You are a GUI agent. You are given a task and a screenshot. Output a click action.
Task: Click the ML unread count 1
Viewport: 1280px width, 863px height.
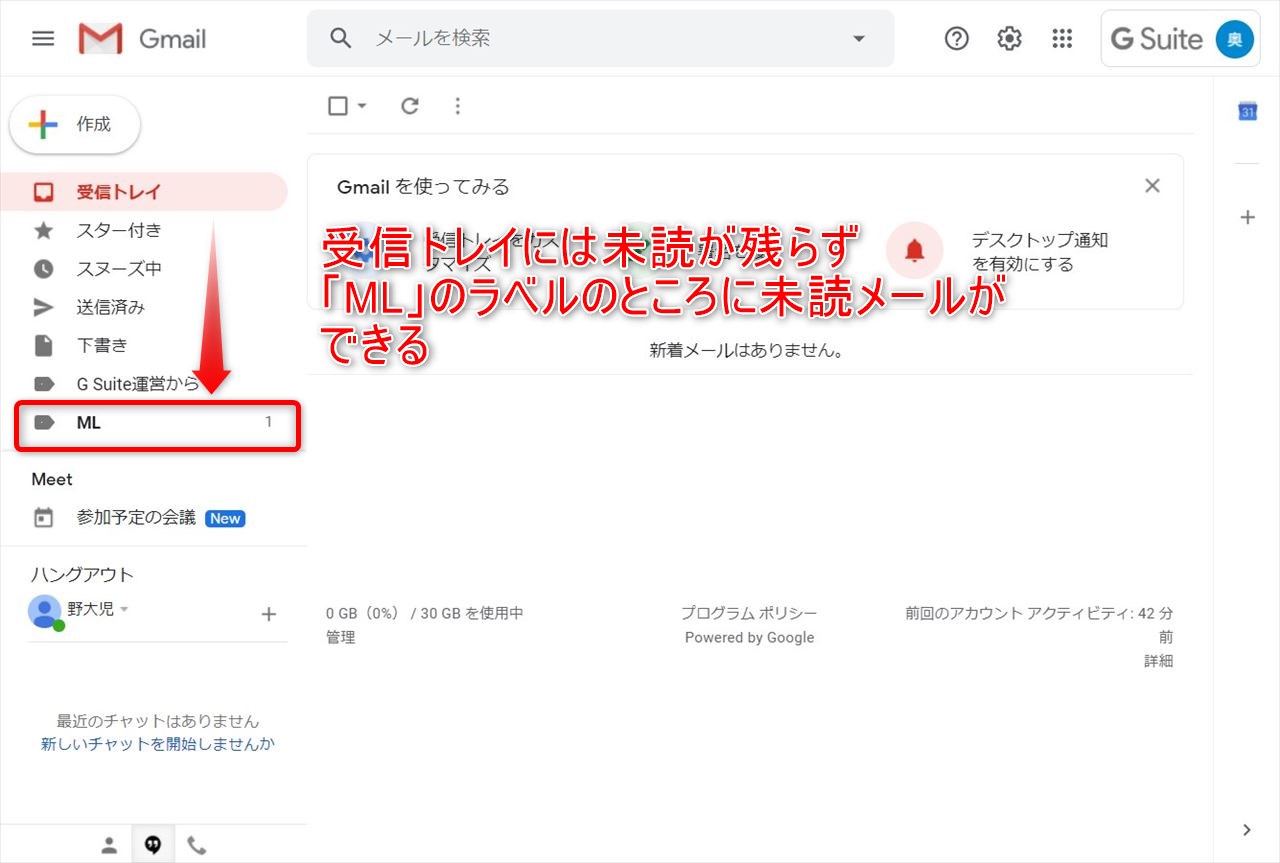tap(268, 422)
